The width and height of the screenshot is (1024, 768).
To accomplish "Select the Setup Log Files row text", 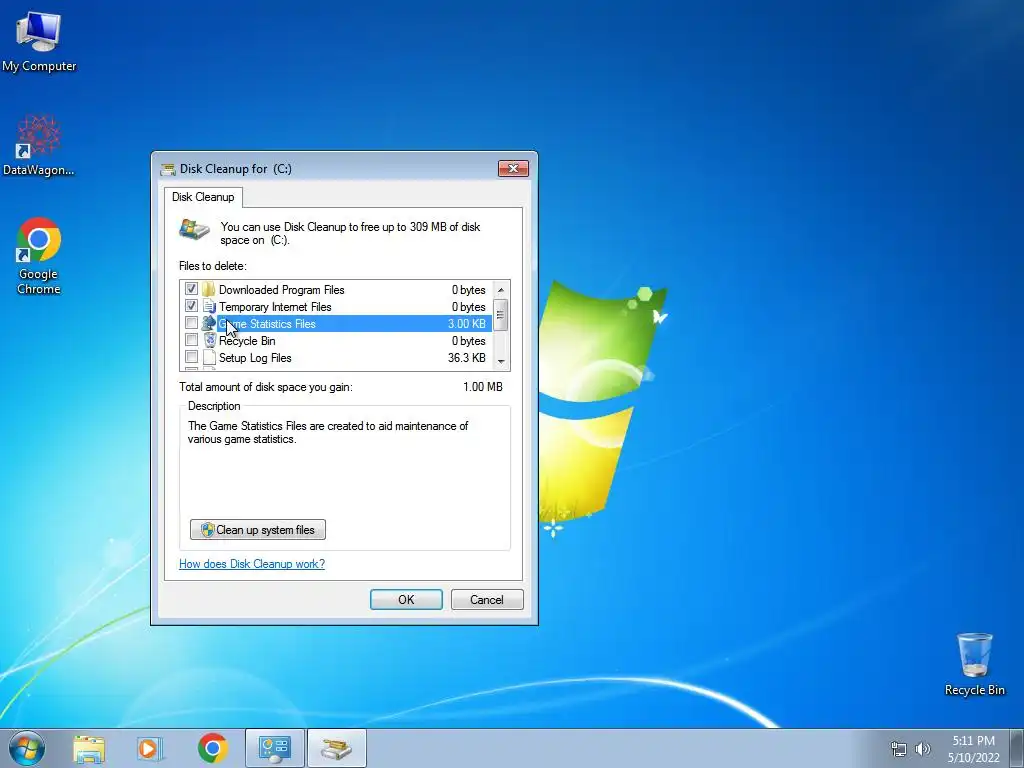I will (255, 358).
